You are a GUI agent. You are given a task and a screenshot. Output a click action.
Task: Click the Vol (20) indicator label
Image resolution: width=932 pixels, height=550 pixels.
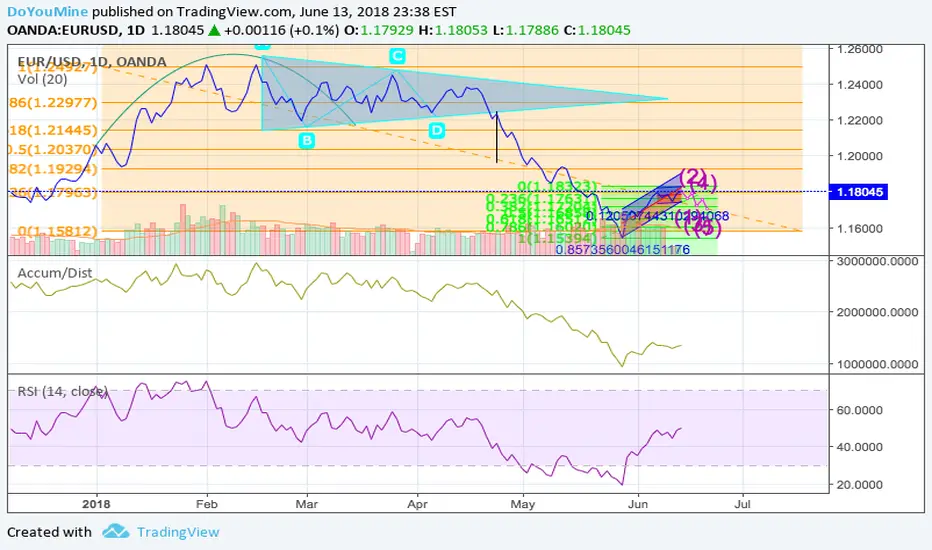click(x=42, y=79)
